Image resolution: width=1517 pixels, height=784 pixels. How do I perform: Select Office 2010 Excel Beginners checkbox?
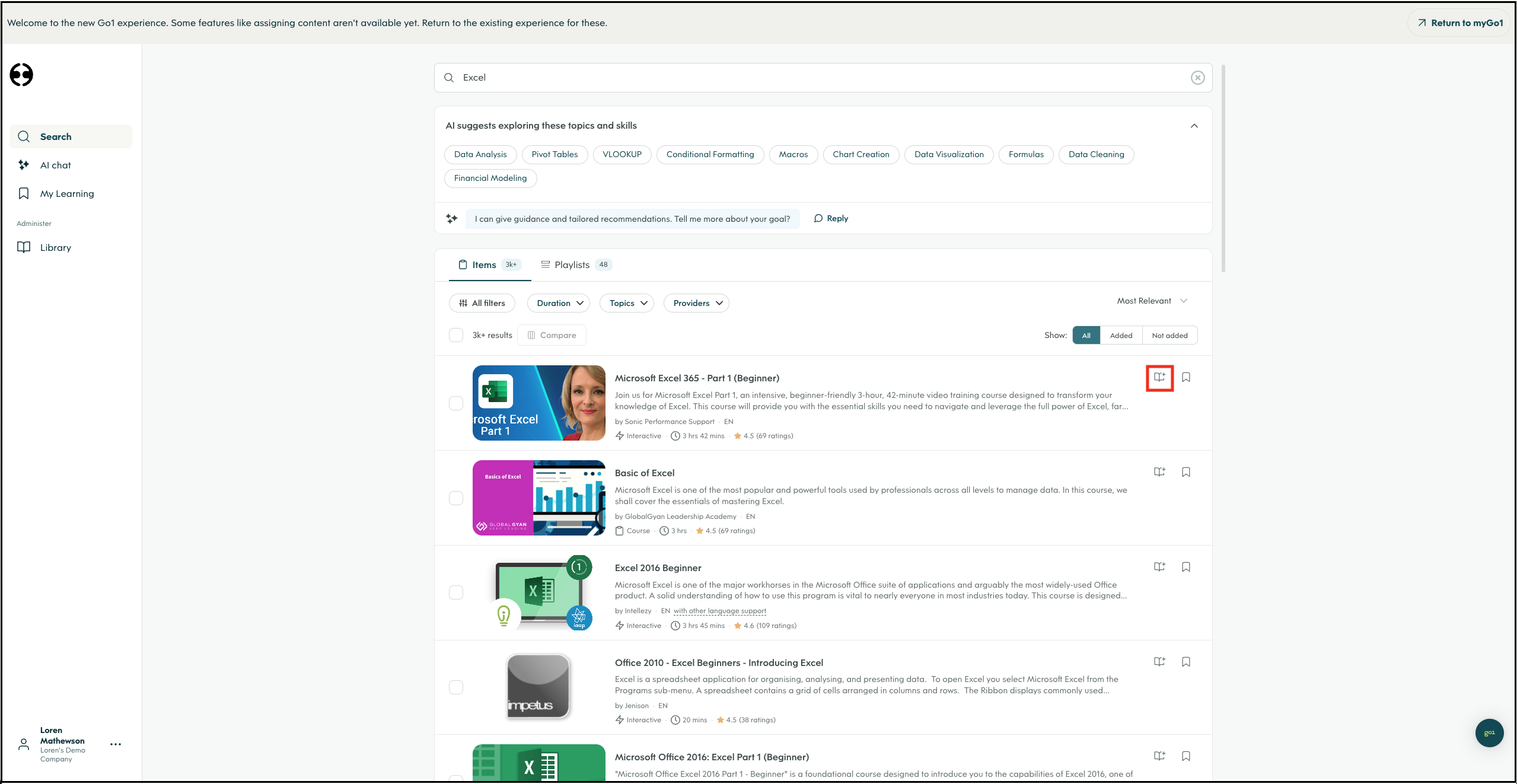[x=456, y=687]
